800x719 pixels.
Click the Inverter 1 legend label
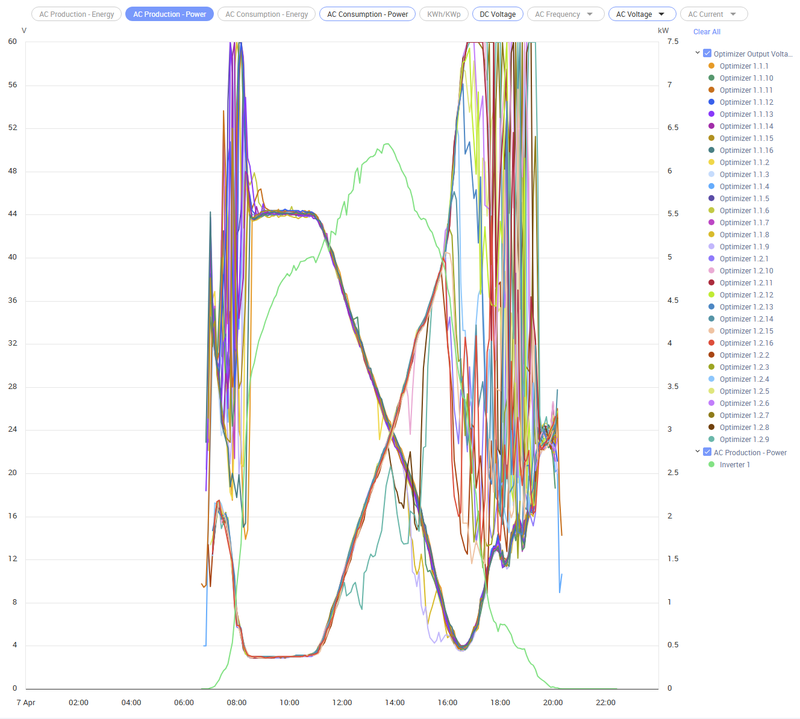click(735, 464)
